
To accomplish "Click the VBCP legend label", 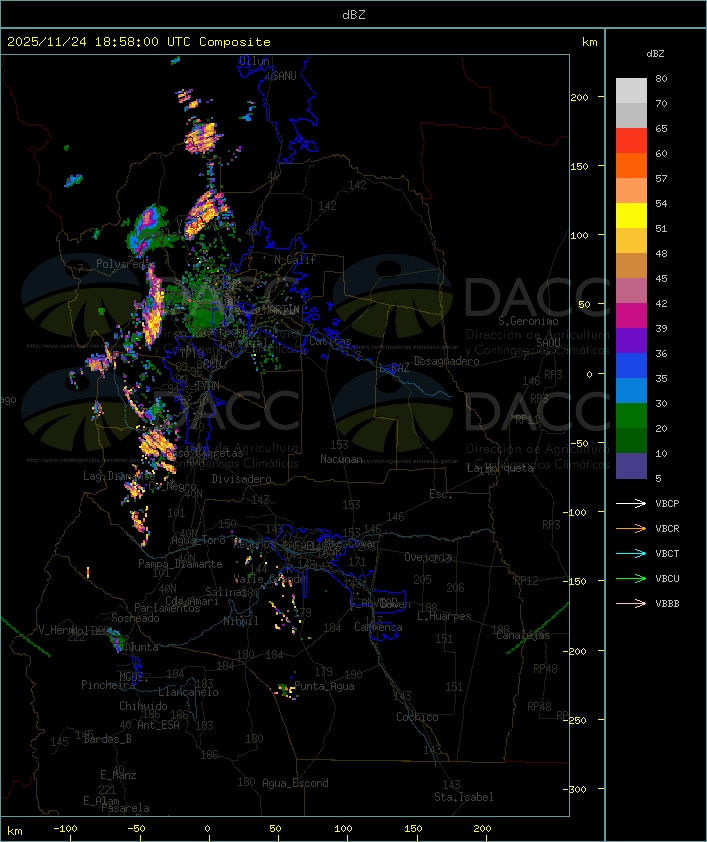I will click(667, 504).
